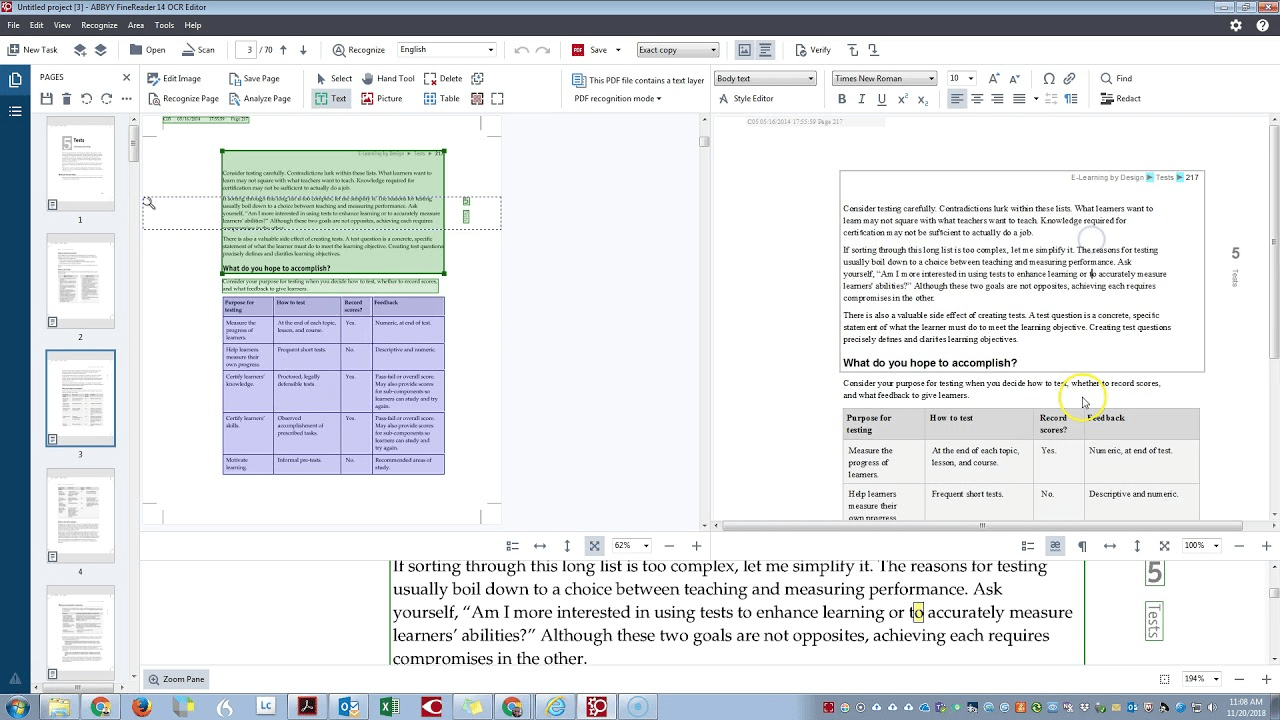
Task: Toggle image pane view button
Action: 744,50
